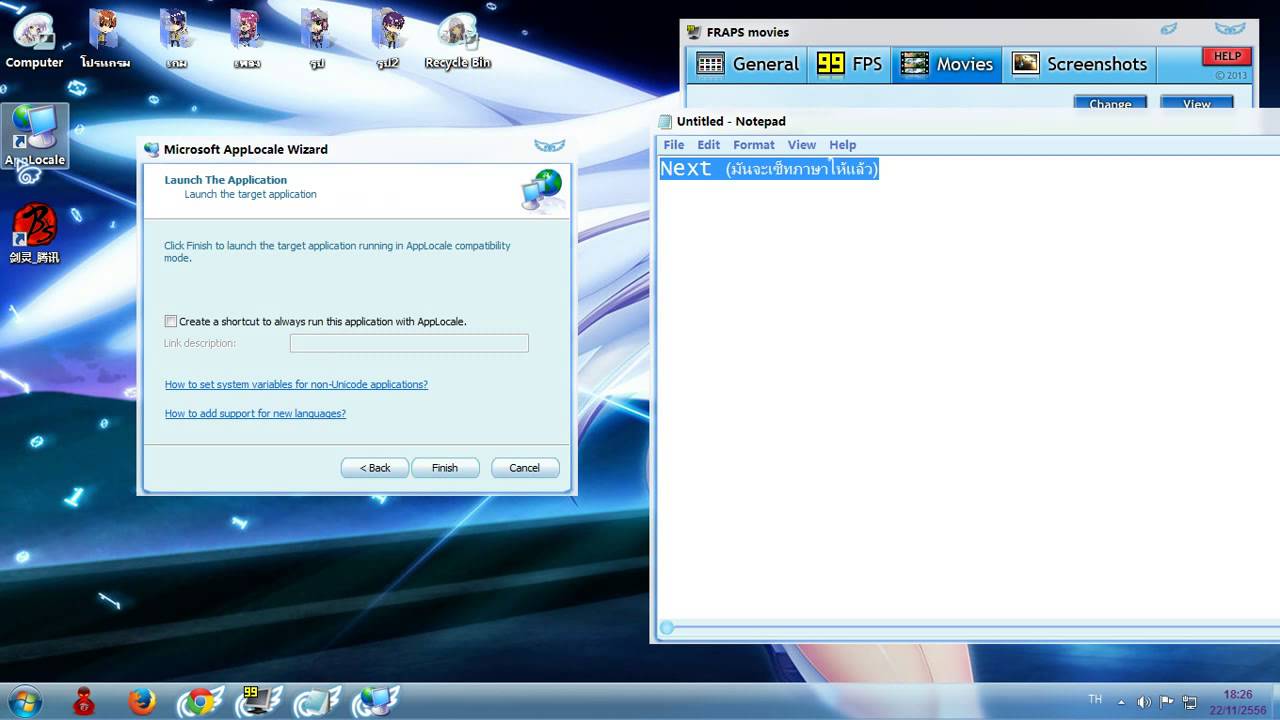
Task: Click the FRAPS View button
Action: pyautogui.click(x=1196, y=103)
